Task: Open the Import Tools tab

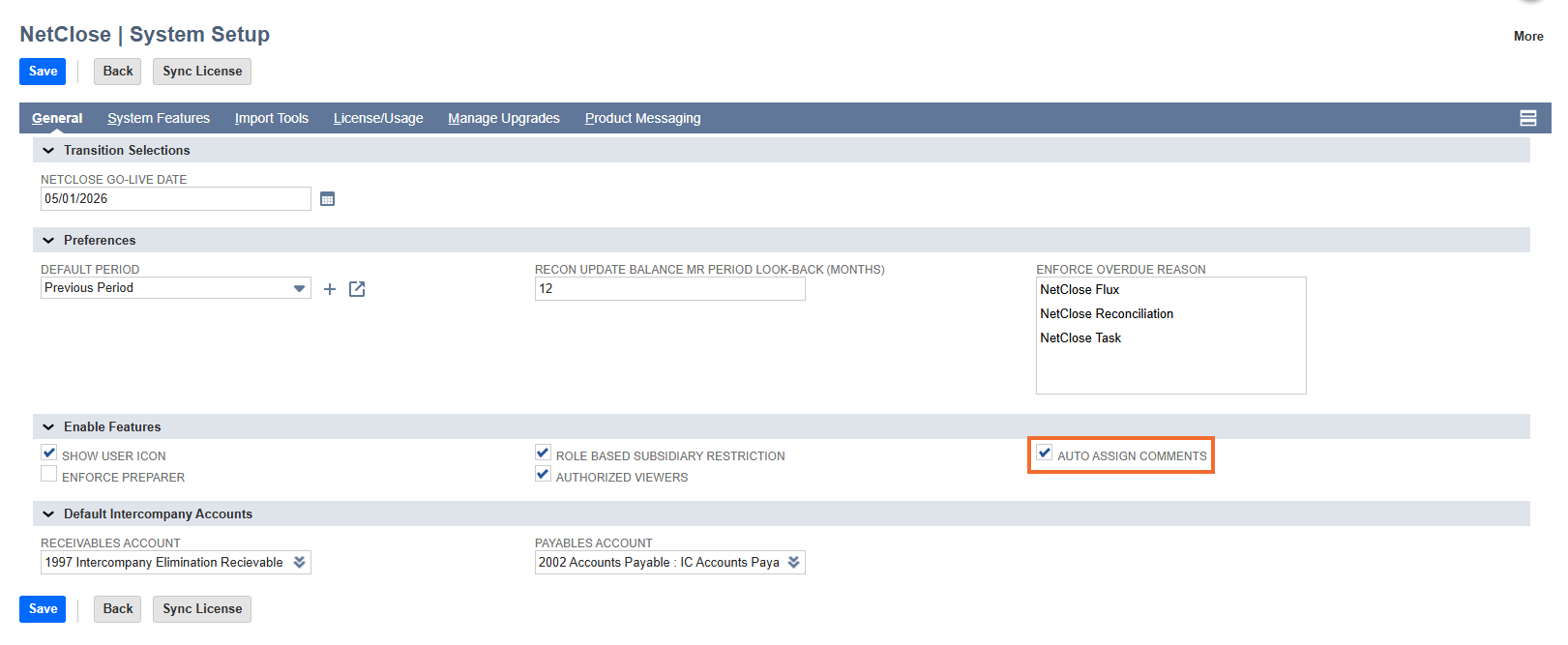Action: [x=272, y=118]
